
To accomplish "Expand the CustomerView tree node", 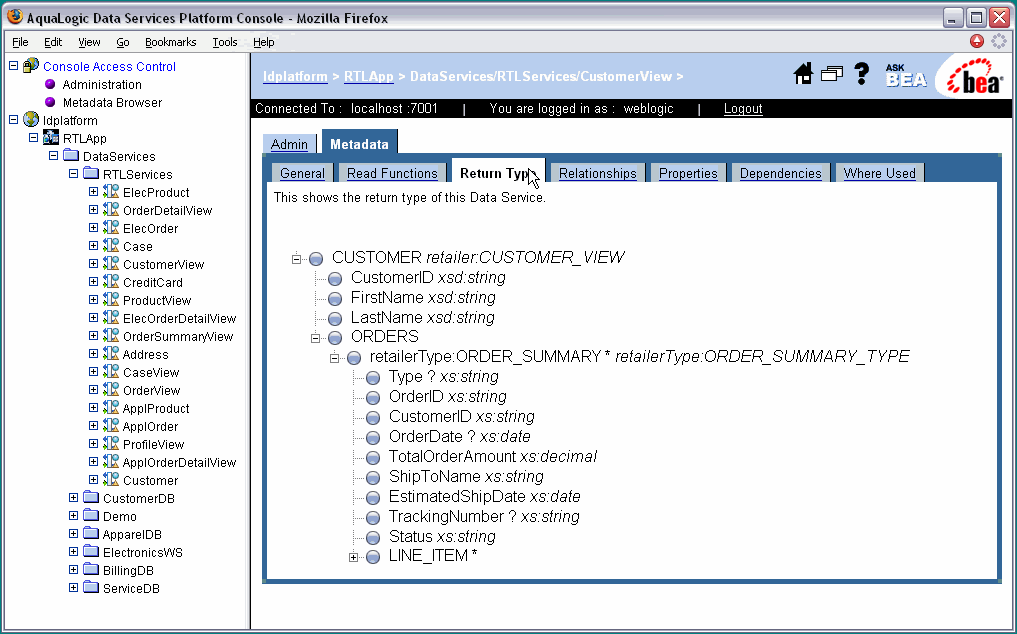I will coord(93,263).
